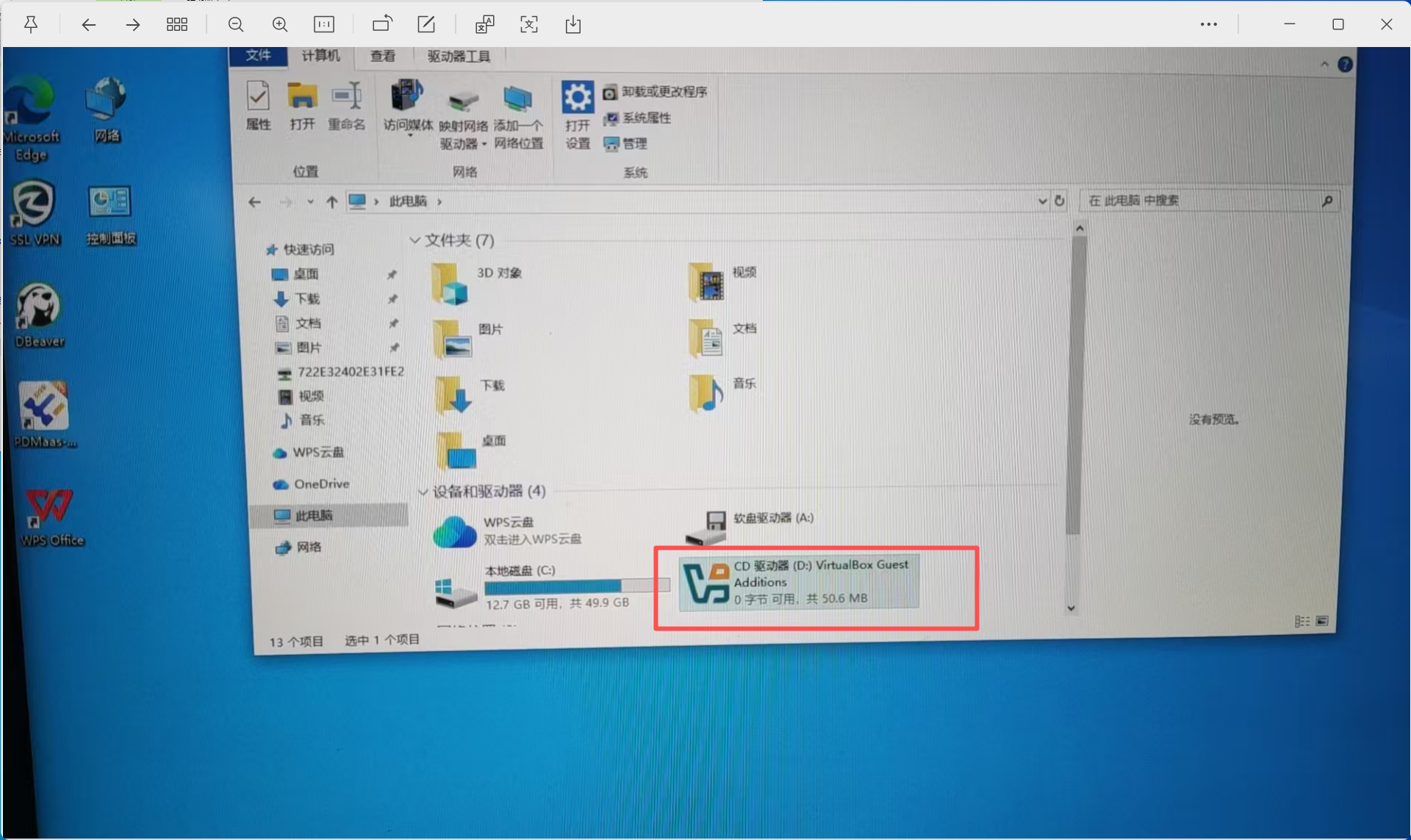Collapse the 文件夹 (7) section
The image size is (1411, 840).
[415, 240]
